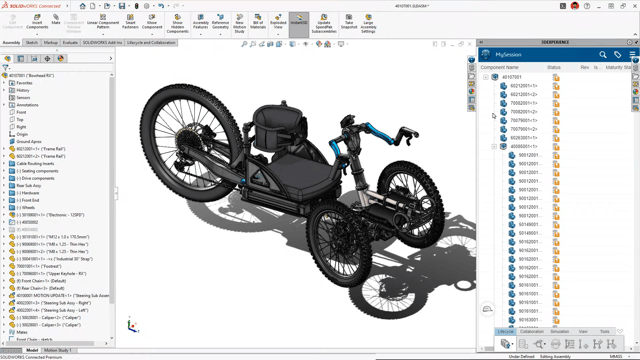Switch to Collaboration tab in 3DEXPERIENCE panel
This screenshot has width=640, height=360.
tap(532, 331)
